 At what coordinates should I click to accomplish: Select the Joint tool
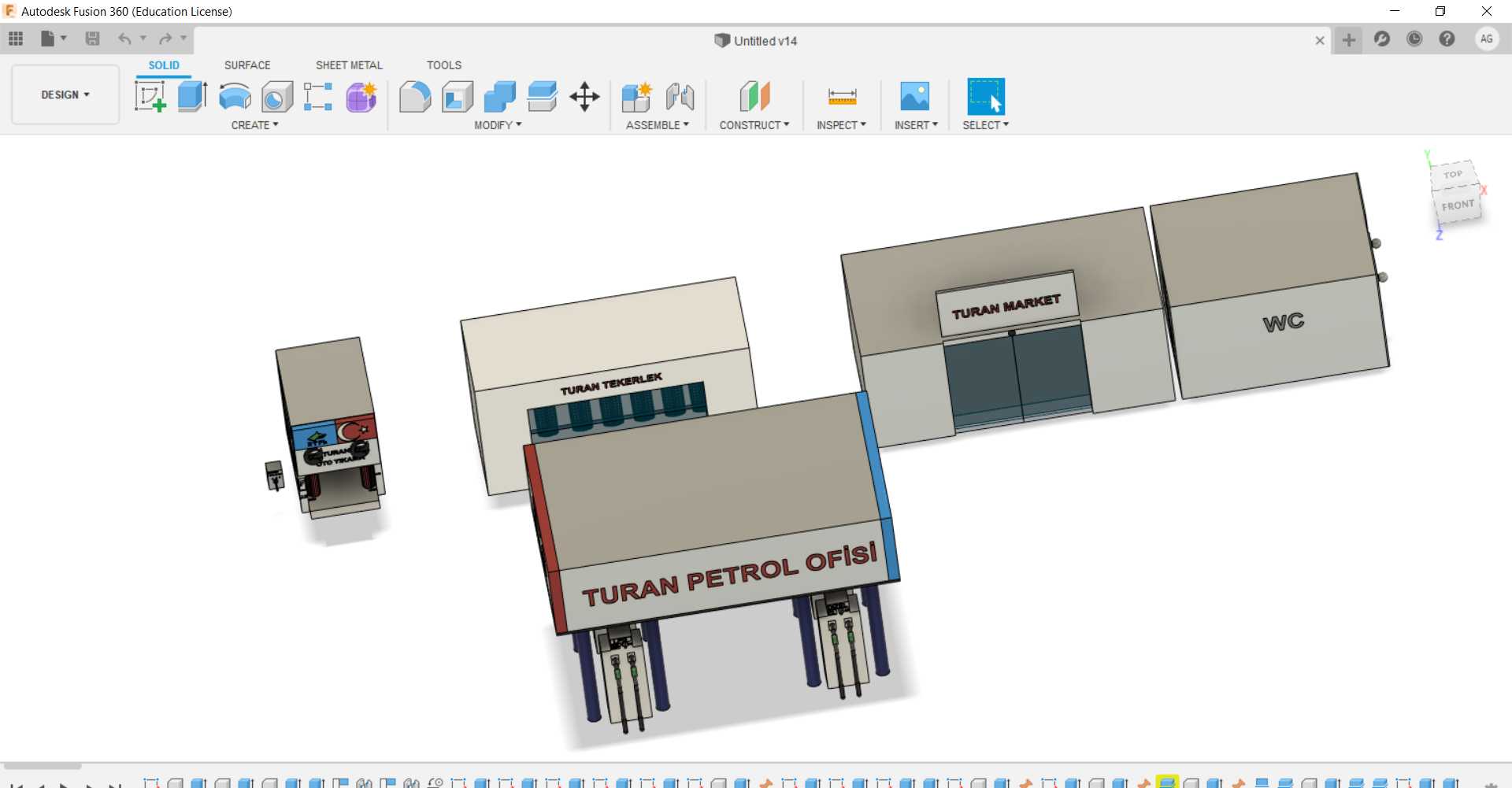click(680, 97)
